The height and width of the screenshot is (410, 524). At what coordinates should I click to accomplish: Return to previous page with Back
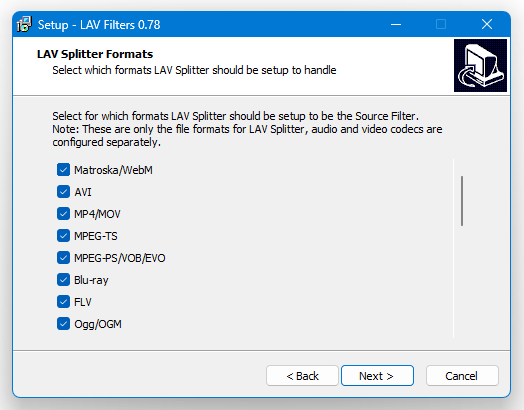302,376
